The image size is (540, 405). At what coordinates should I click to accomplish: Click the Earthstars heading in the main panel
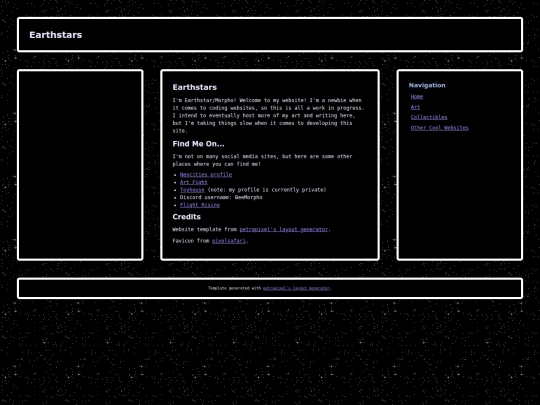click(x=195, y=87)
